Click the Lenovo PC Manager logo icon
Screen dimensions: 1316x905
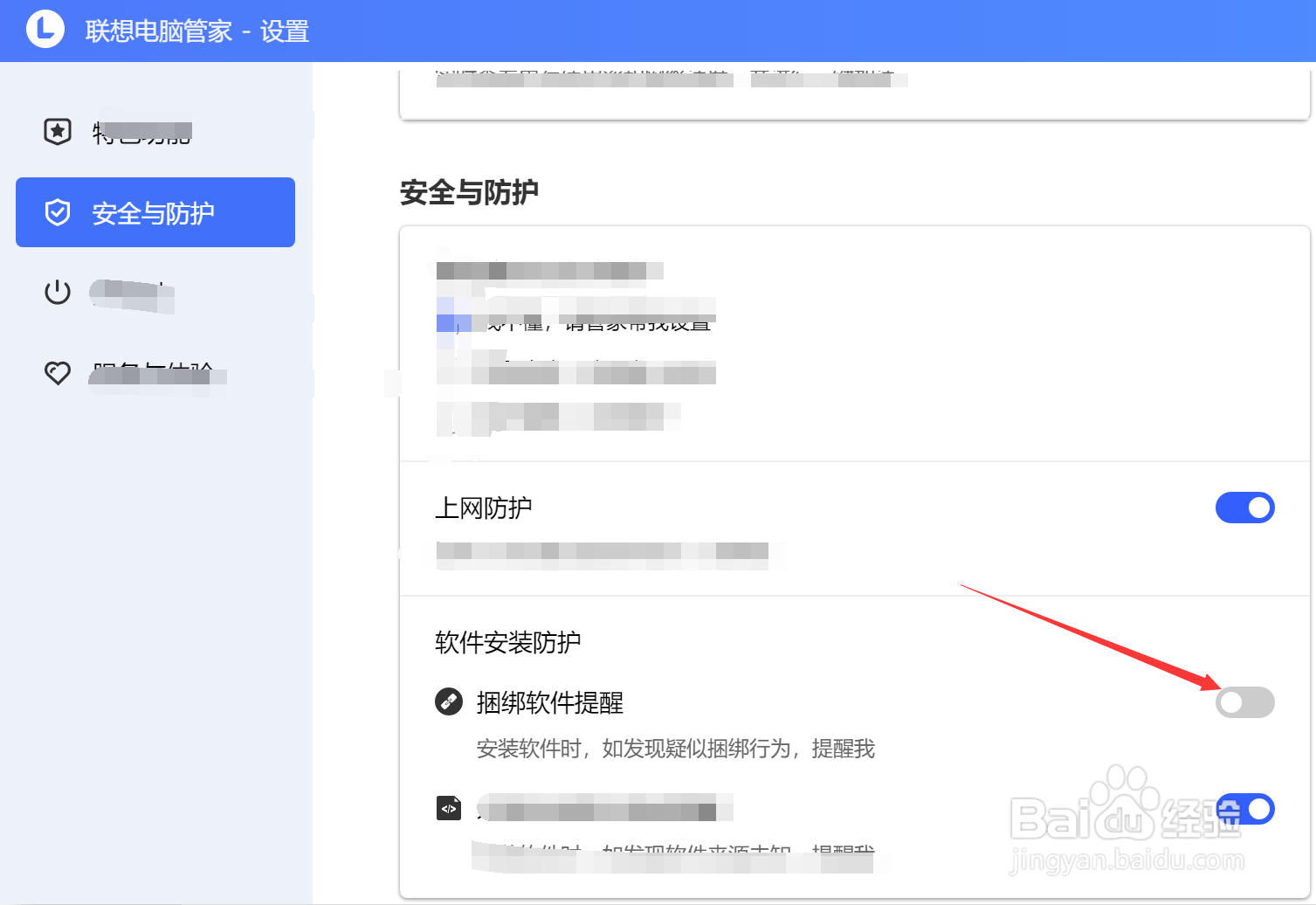click(45, 30)
